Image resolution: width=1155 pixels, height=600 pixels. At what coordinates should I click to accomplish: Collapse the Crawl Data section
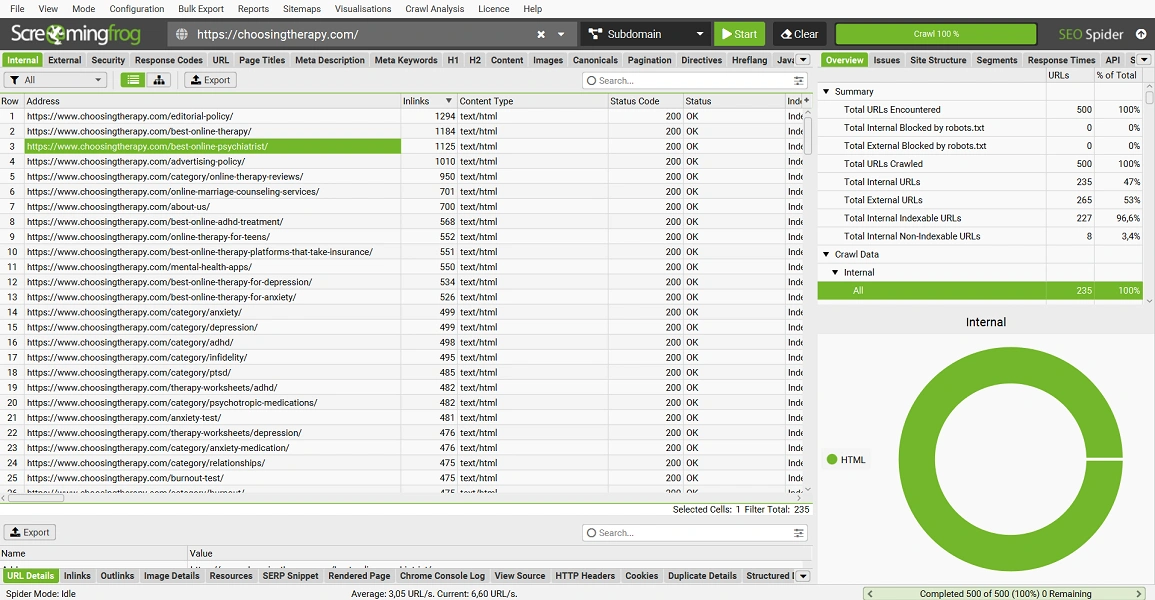click(826, 254)
